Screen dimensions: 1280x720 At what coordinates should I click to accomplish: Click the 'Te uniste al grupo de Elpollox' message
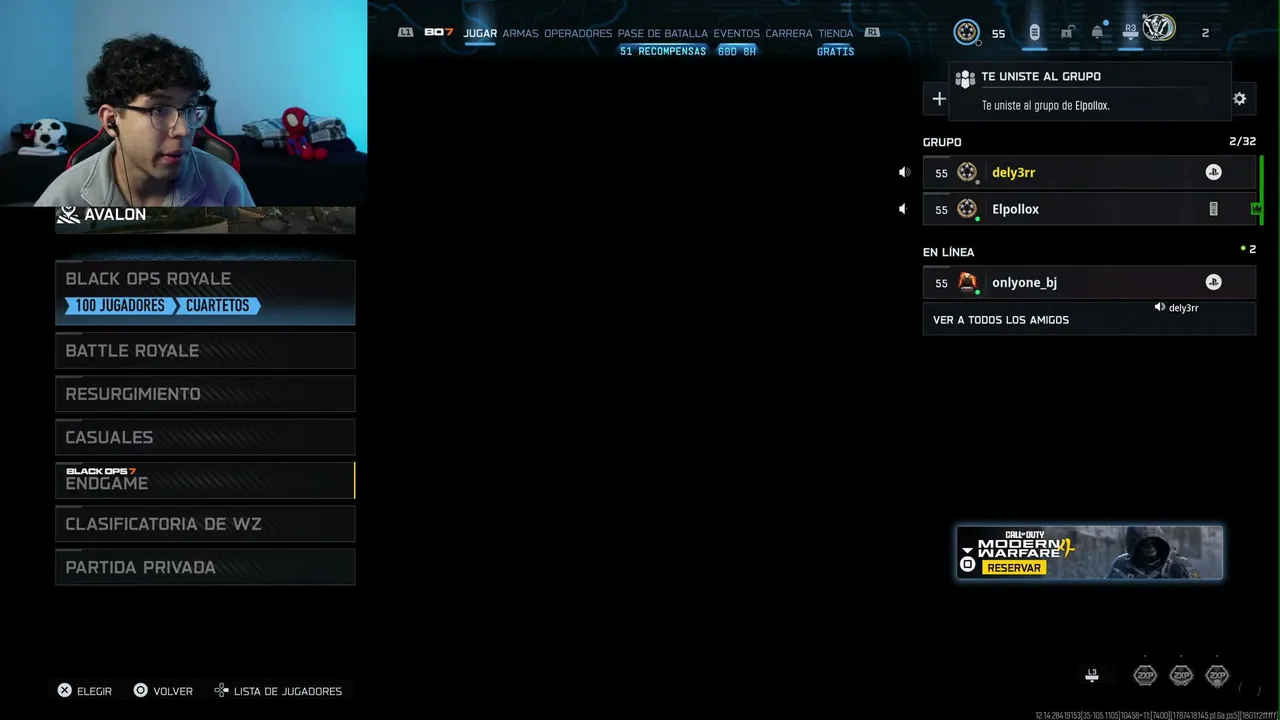(x=1046, y=105)
